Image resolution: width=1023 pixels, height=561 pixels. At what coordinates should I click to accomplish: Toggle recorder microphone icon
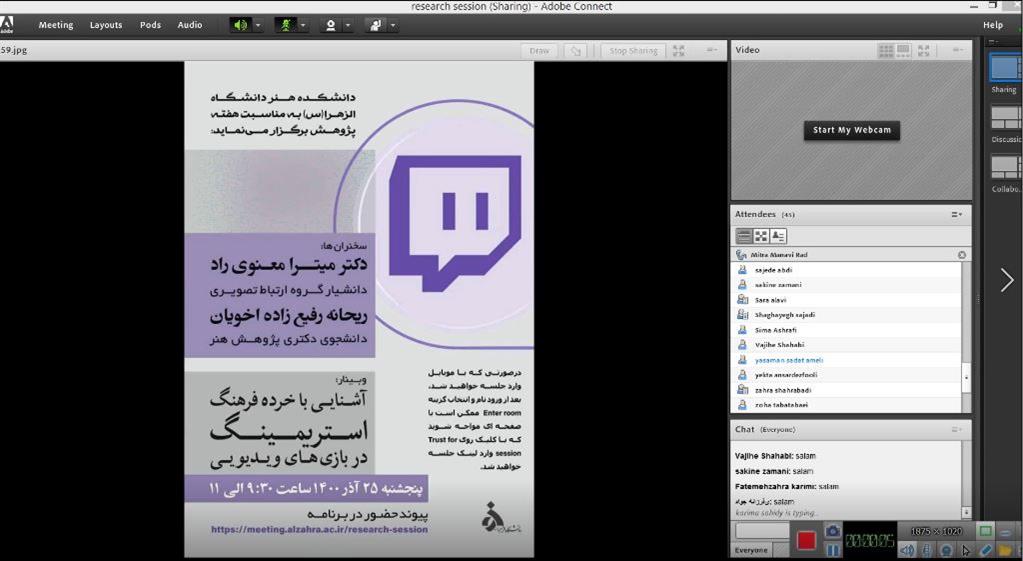(x=926, y=551)
